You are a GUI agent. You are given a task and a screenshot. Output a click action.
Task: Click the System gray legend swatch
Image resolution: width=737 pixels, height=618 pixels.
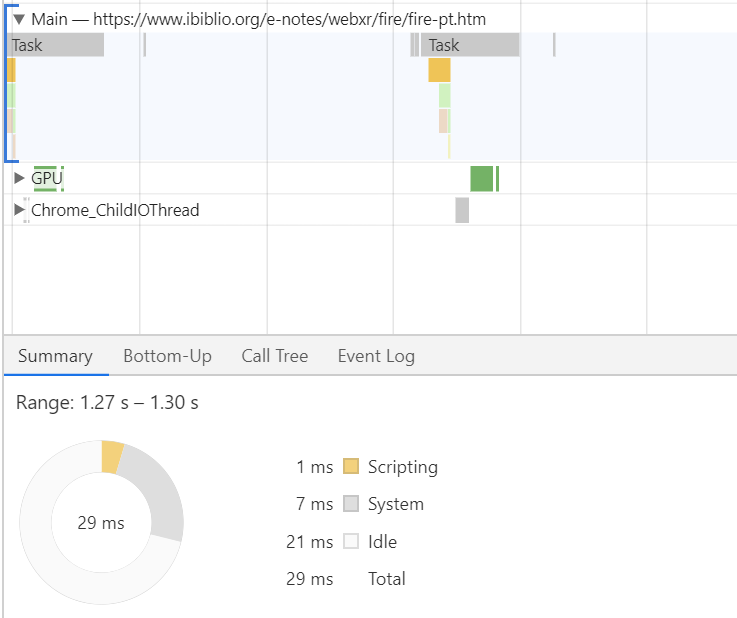tap(350, 504)
